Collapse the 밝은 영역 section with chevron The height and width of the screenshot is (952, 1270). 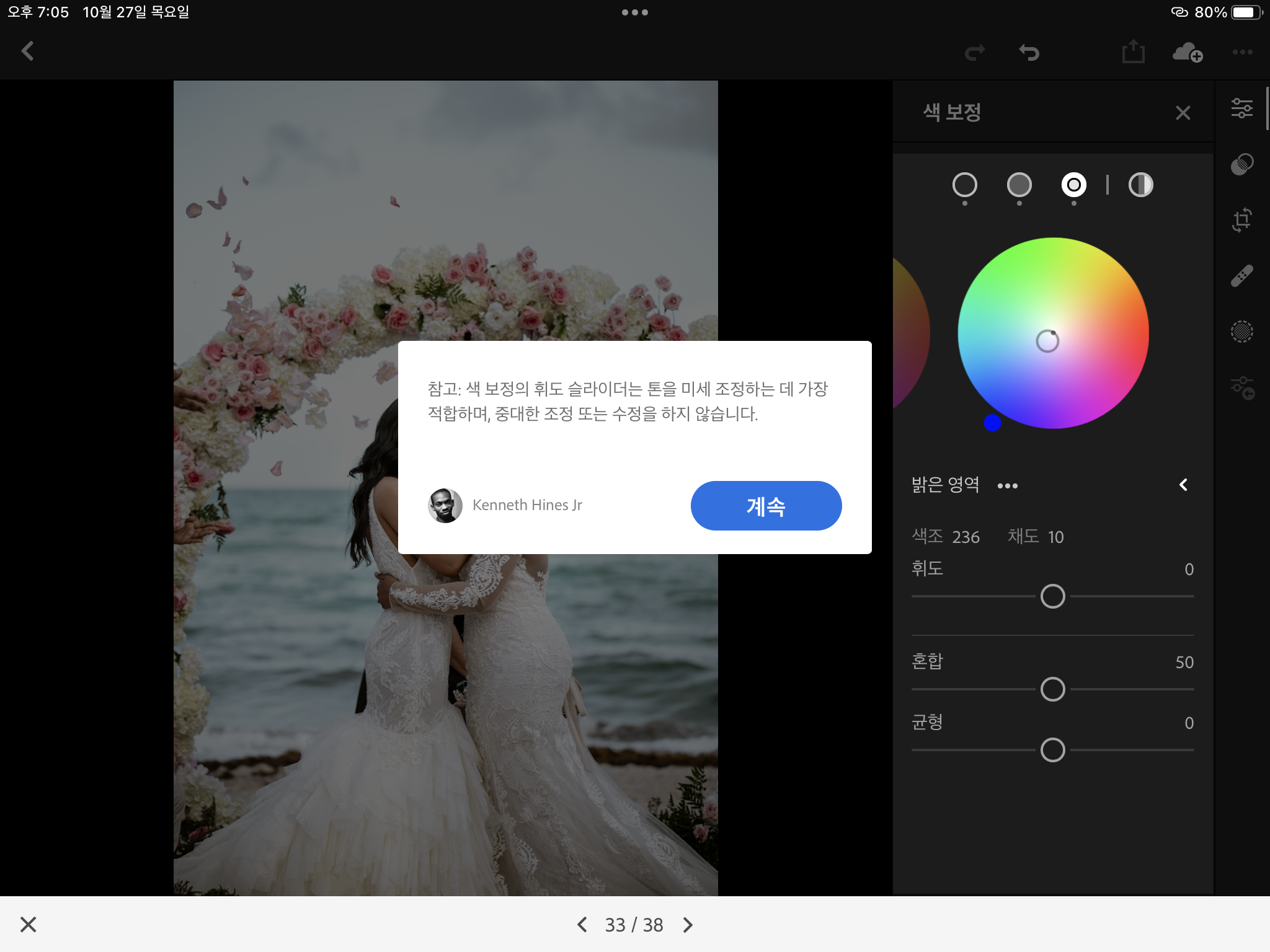(1183, 485)
